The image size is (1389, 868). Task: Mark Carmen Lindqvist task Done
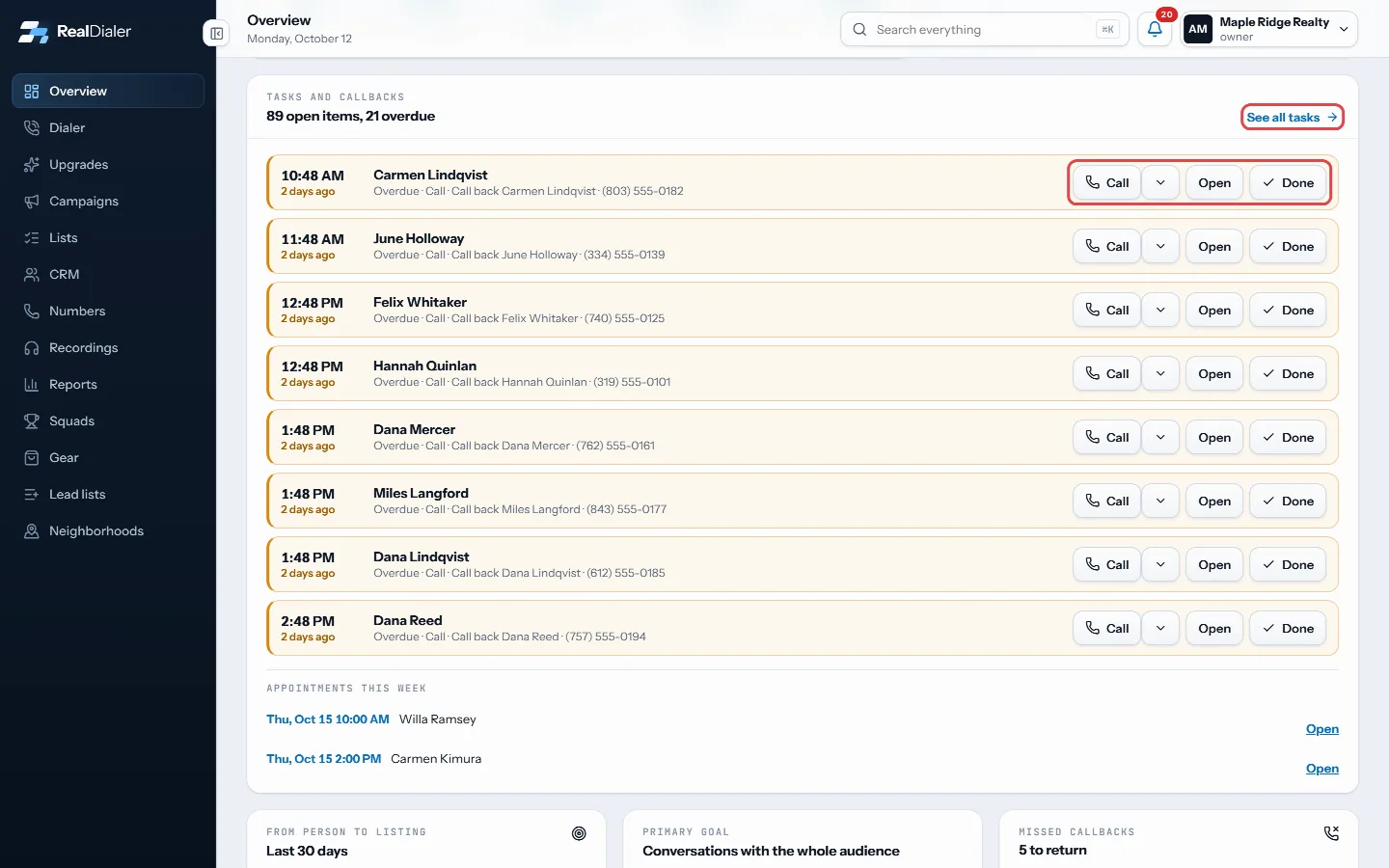1288,183
